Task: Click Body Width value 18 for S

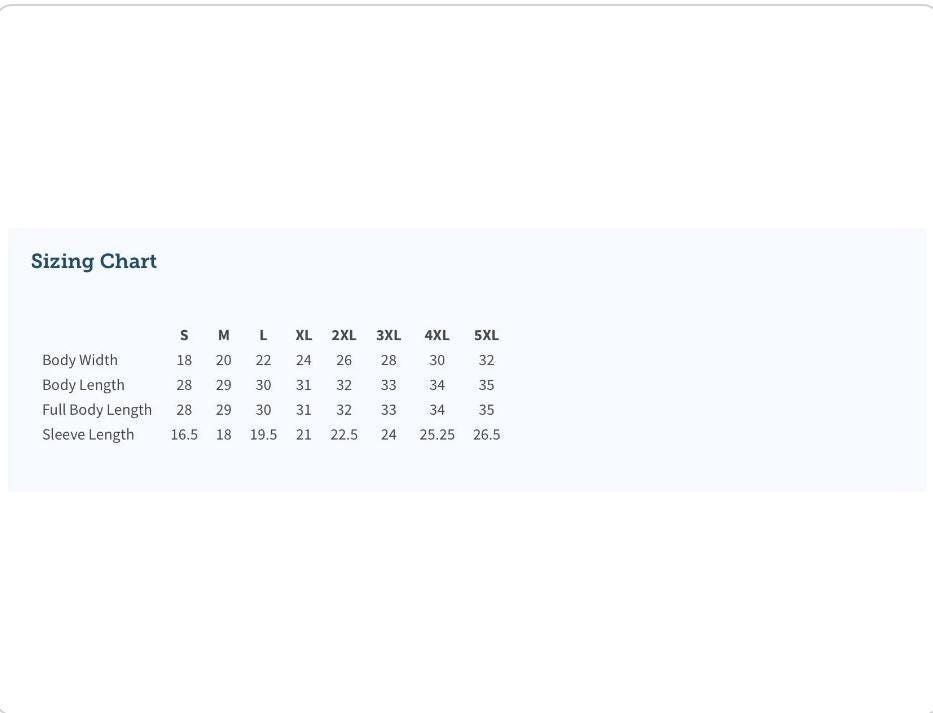Action: [x=184, y=360]
